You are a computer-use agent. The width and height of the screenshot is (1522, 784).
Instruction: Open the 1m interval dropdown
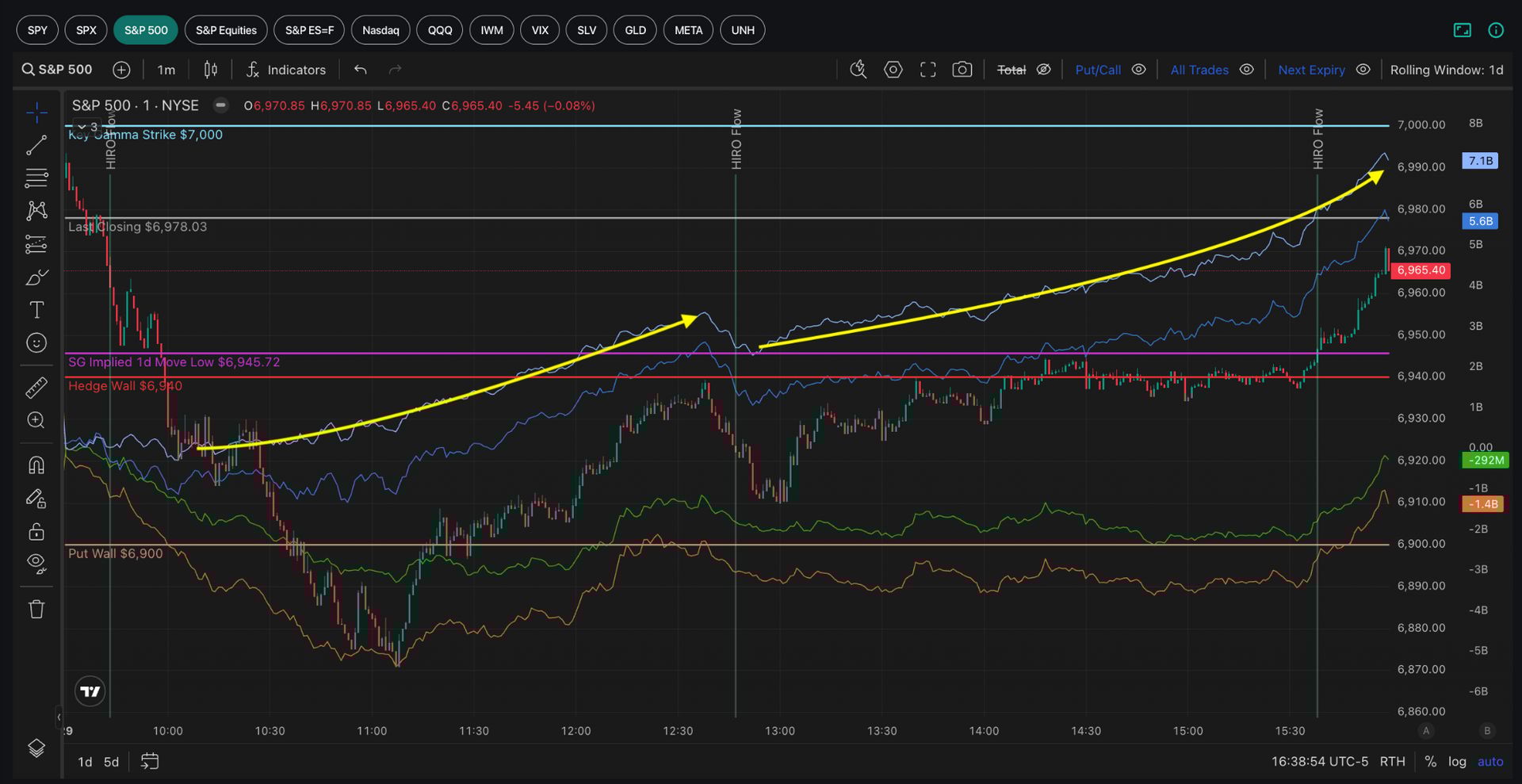[x=166, y=70]
